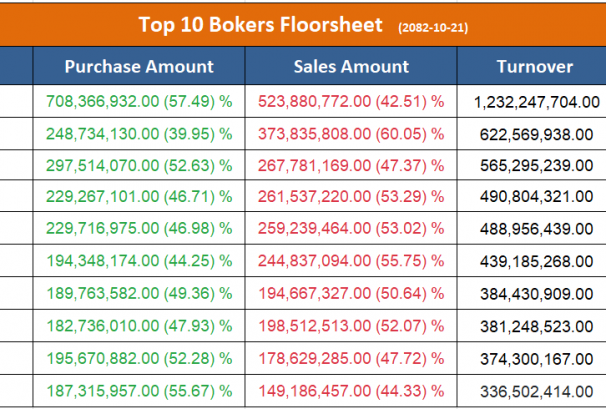Click the Sales Amount column header
Image resolution: width=606 pixels, height=409 pixels.
(x=351, y=67)
